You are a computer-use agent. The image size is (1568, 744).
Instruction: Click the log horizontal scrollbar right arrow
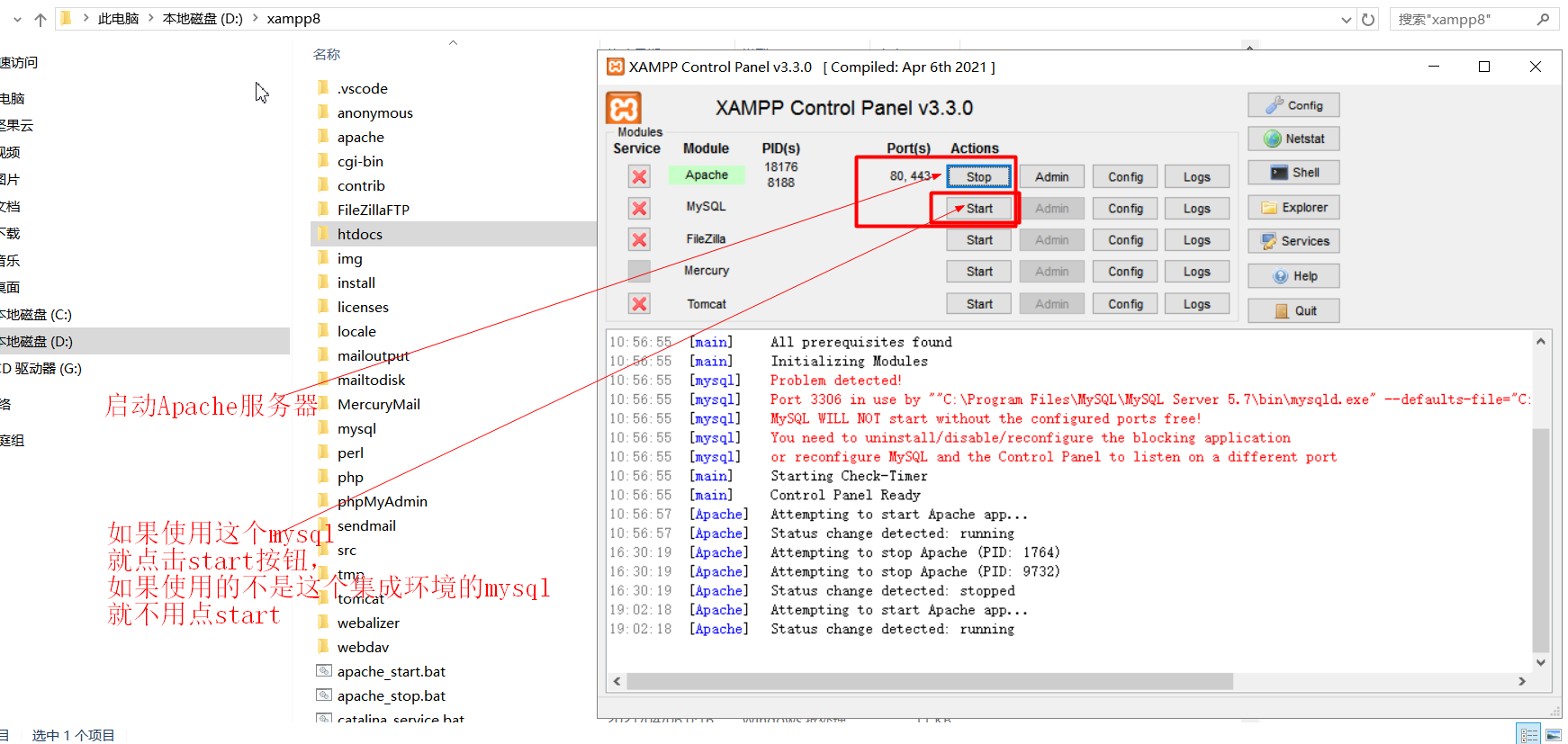(x=1522, y=682)
